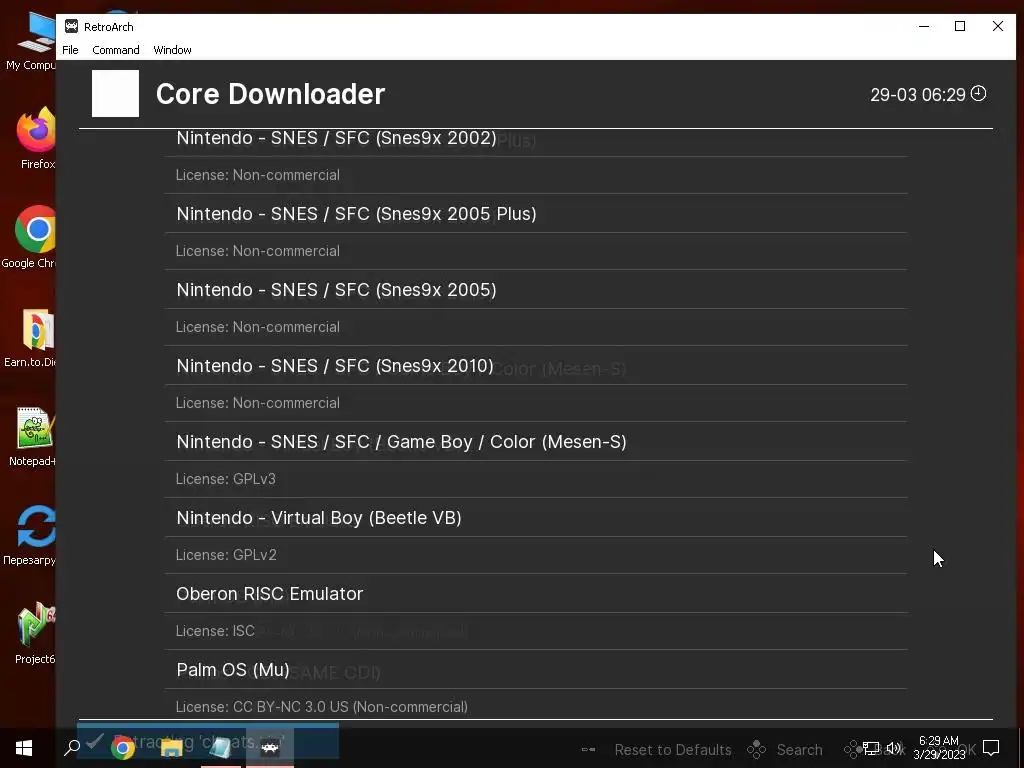Screen dimensions: 1024x768
Task: Select Nintendo SNES Snes9x 2005 core
Action: (536, 289)
